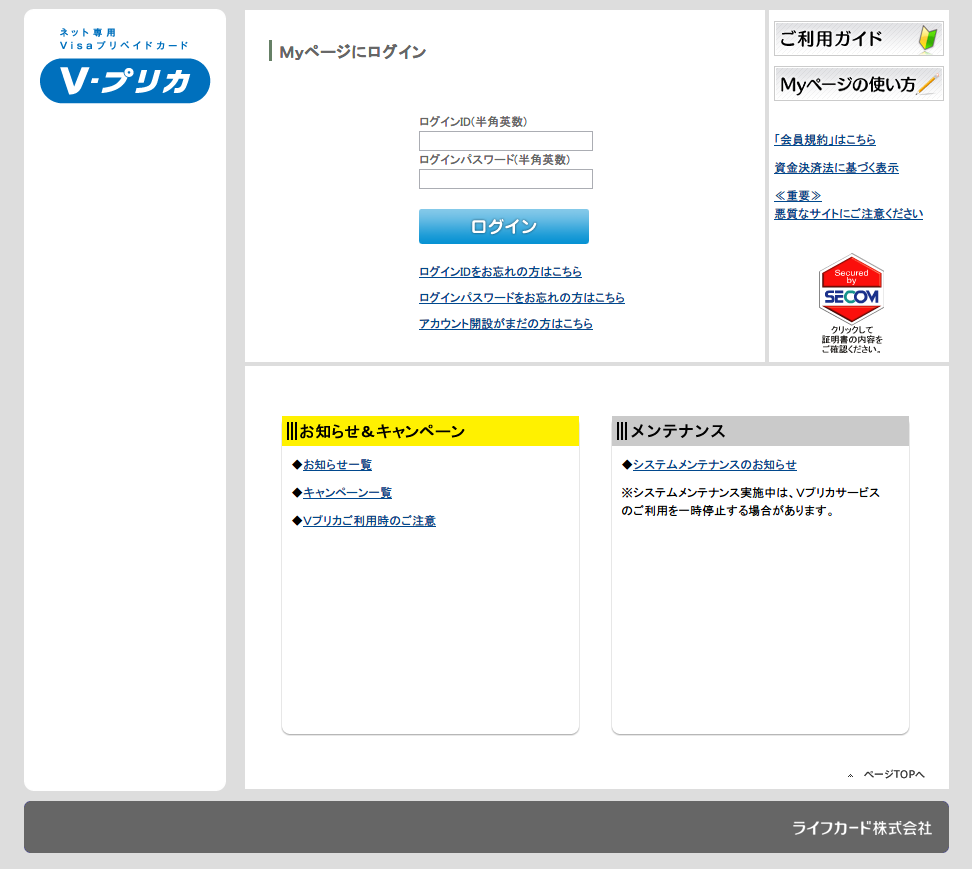This screenshot has width=972, height=869.
Task: Open the 資金決済法に基づく表示 link
Action: point(836,168)
